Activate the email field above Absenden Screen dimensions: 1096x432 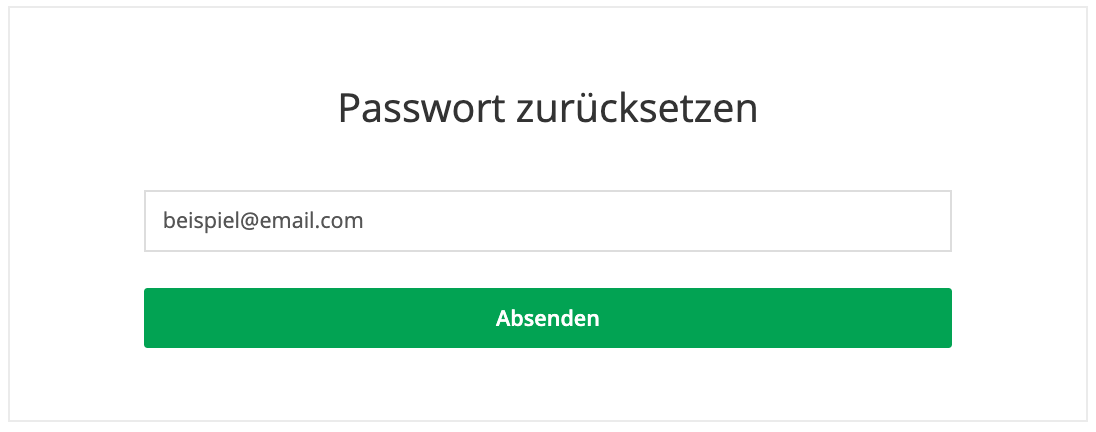(x=547, y=221)
